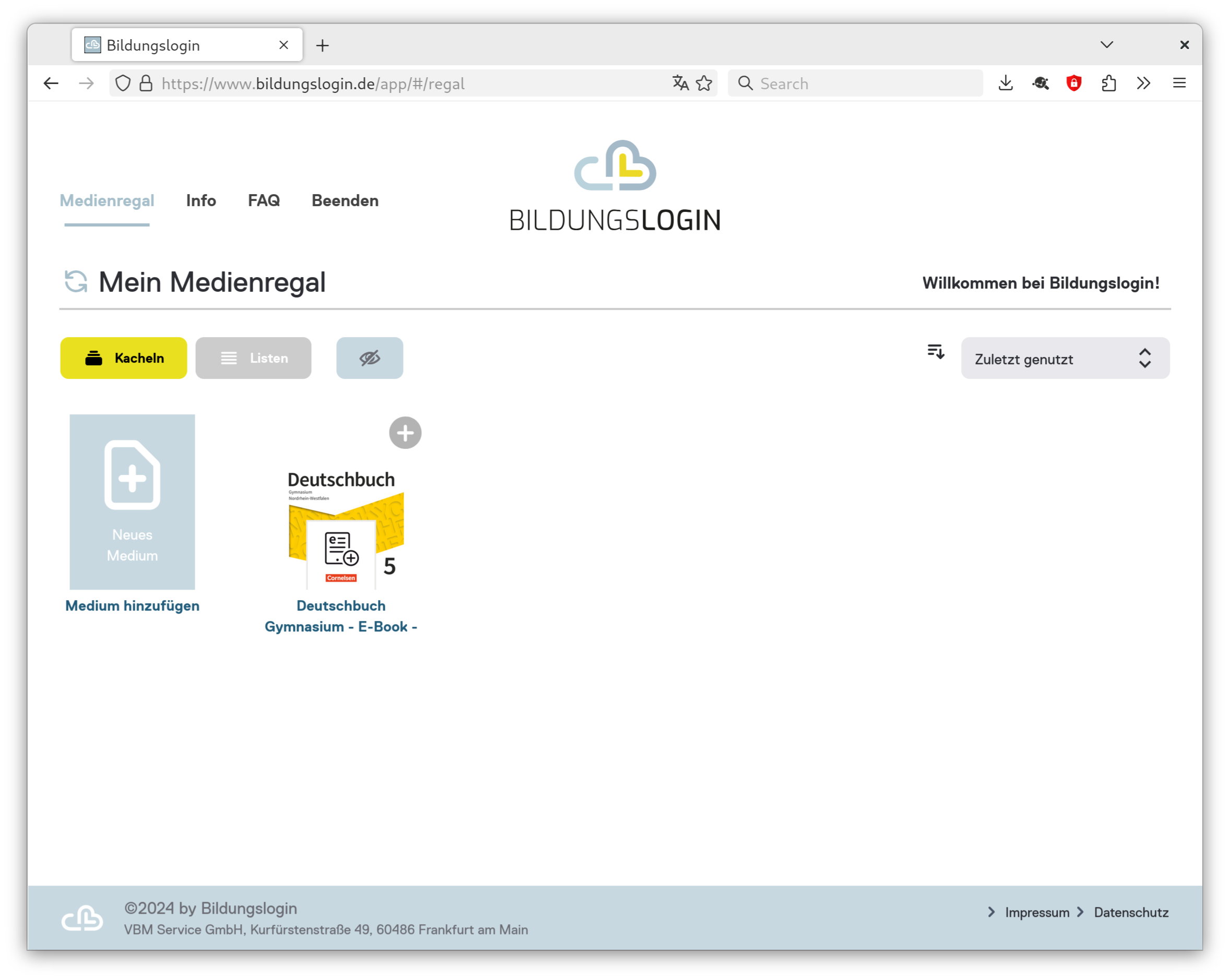Switch to Kacheln tile view
This screenshot has width=1229, height=980.
(x=124, y=358)
